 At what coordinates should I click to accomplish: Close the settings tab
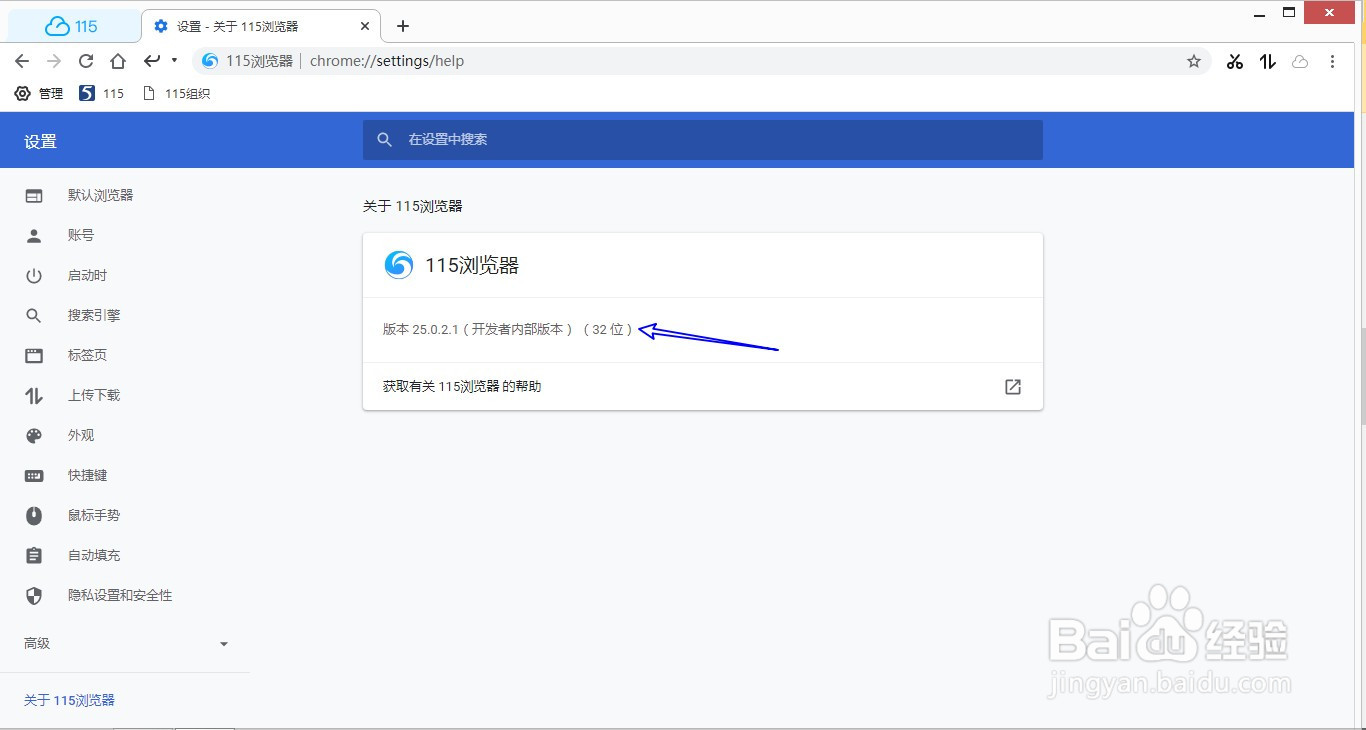click(366, 26)
